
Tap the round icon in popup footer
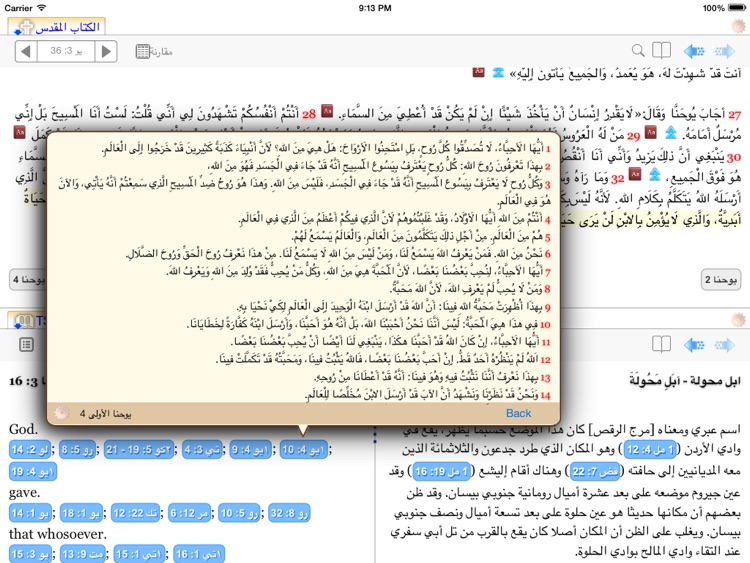coord(62,413)
